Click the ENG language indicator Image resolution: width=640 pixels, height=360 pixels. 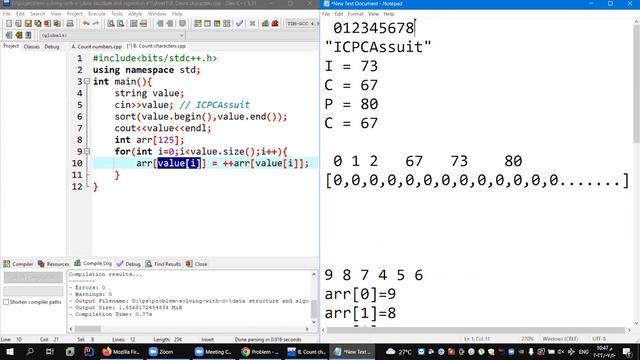pos(584,351)
